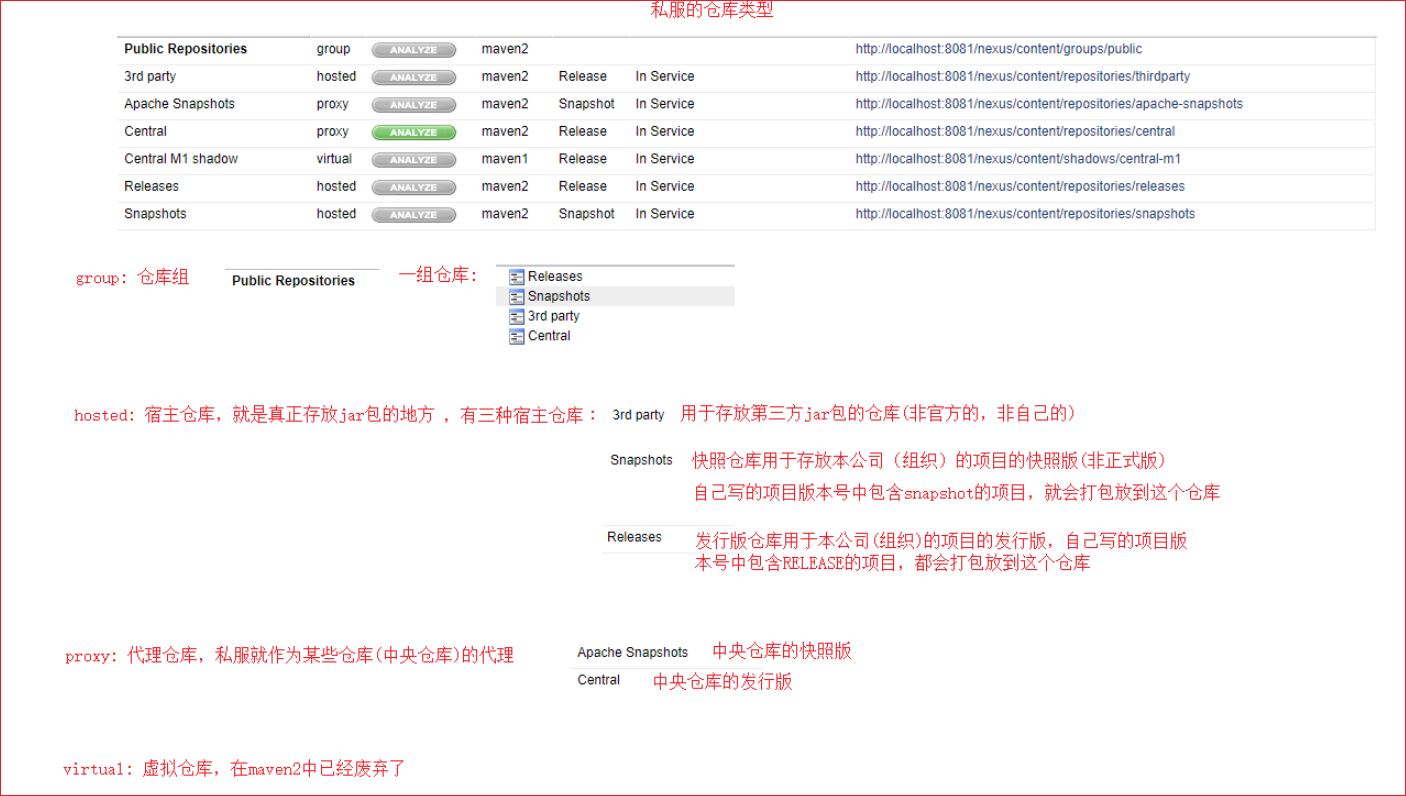Click Central label in proxy section
The image size is (1406, 796).
pos(598,680)
